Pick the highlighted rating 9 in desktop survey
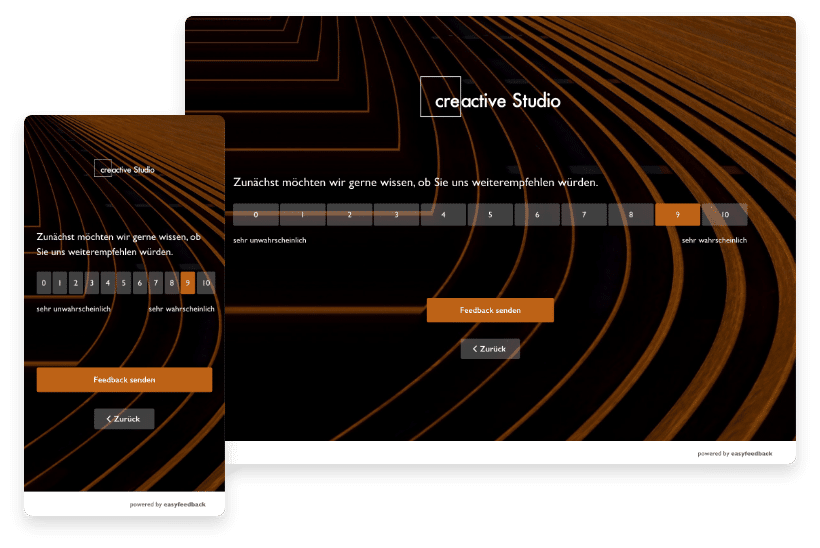820x548 pixels. coord(678,214)
